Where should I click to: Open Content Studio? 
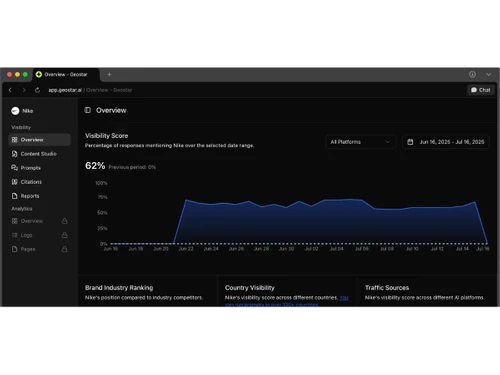(x=39, y=154)
